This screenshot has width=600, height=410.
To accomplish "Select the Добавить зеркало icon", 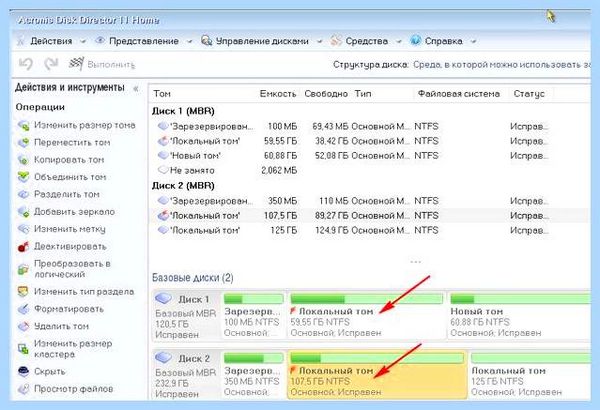I will pyautogui.click(x=23, y=212).
